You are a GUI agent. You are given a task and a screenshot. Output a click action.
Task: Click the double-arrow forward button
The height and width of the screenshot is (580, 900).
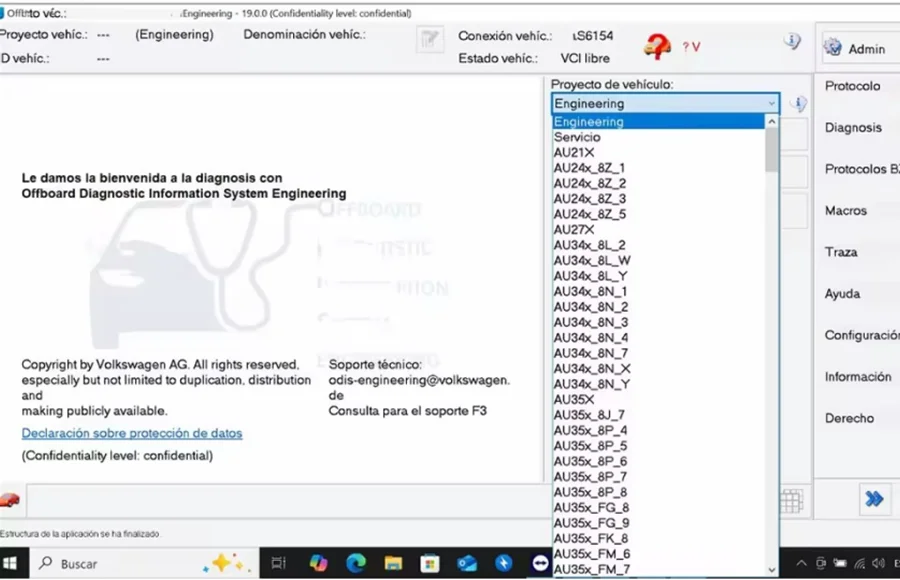(x=874, y=499)
